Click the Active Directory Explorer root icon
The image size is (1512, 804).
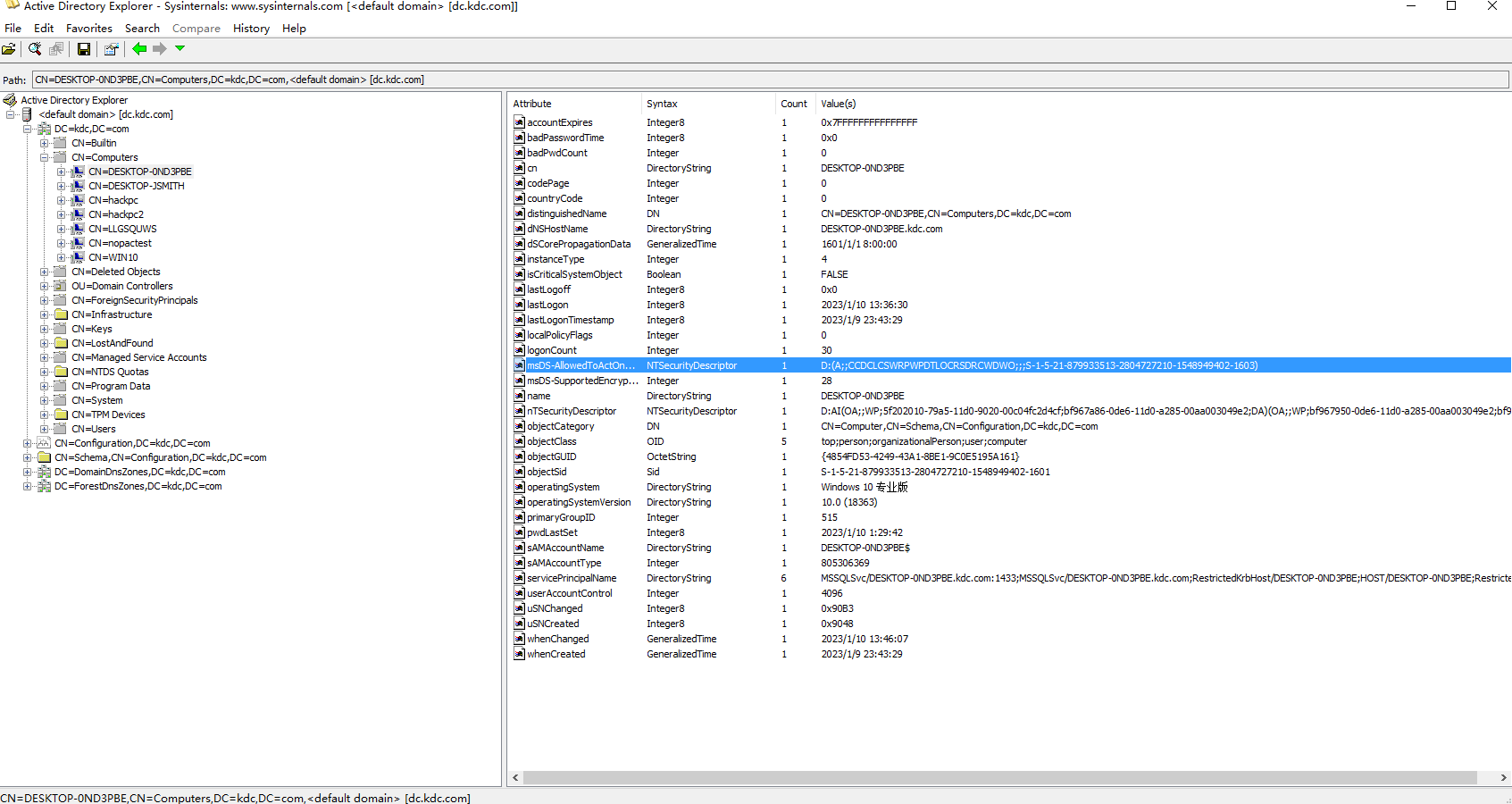10,100
